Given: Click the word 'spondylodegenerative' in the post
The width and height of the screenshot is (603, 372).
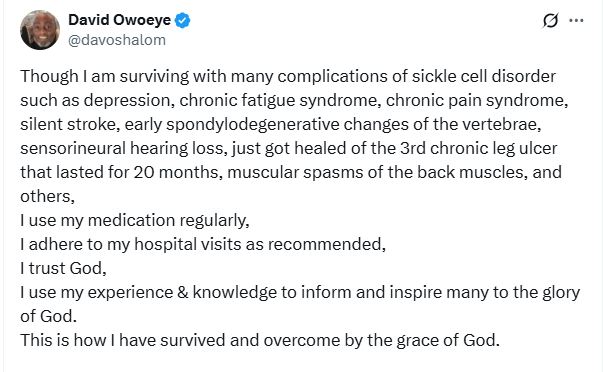Looking at the screenshot, I should (253, 125).
